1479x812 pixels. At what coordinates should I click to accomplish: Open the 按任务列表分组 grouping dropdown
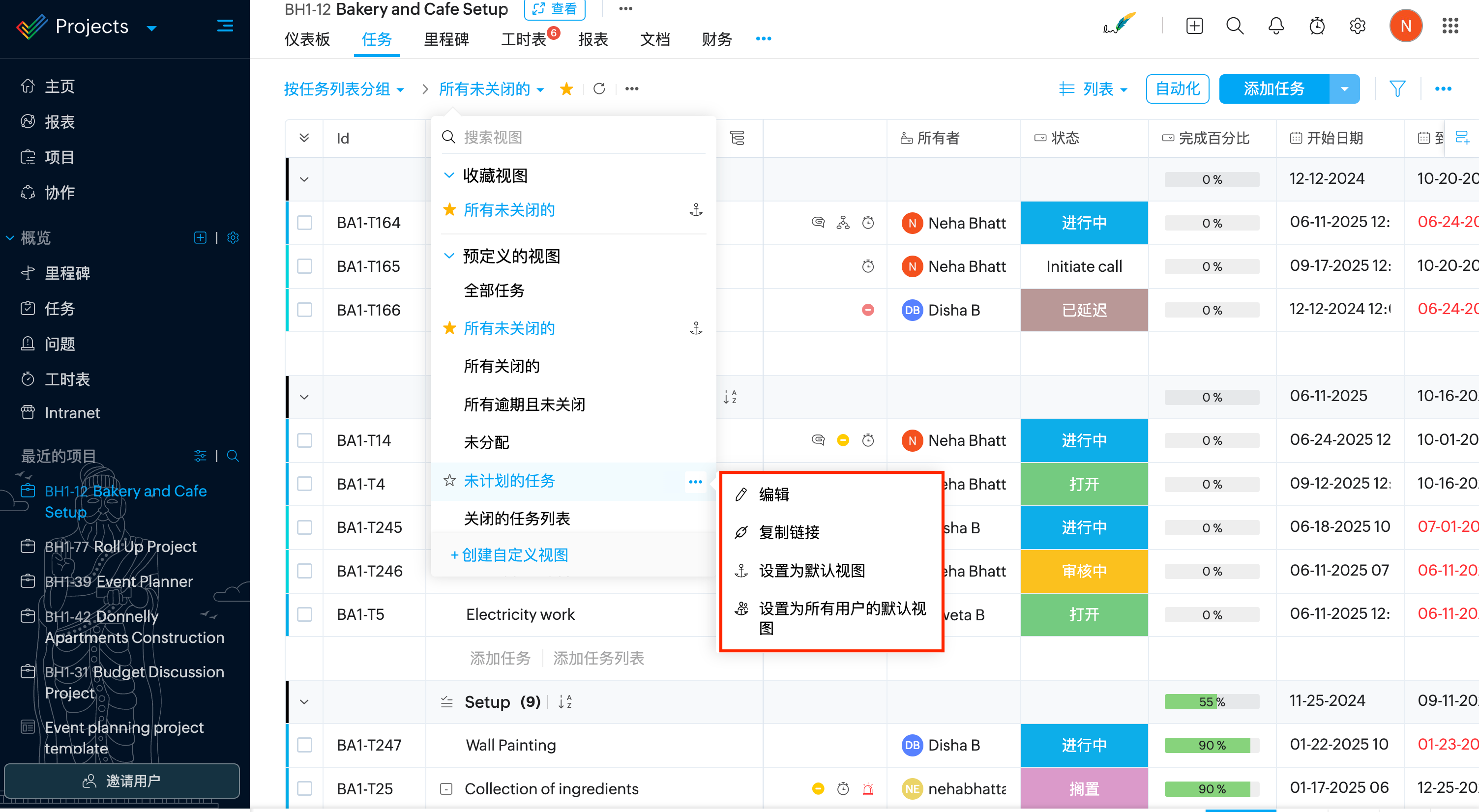click(x=344, y=89)
